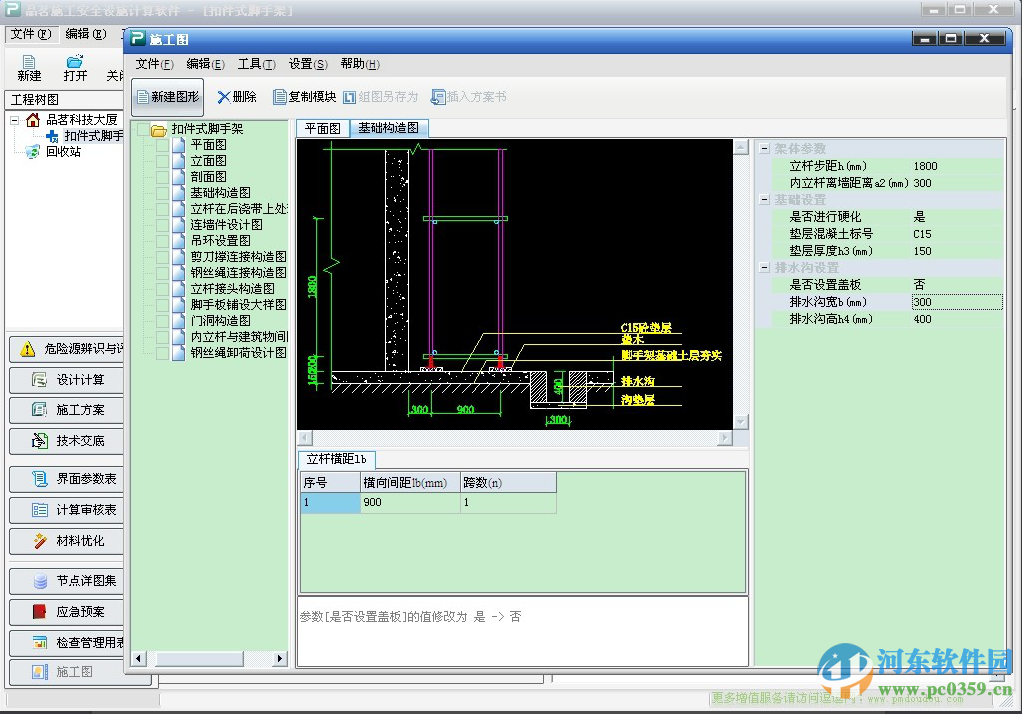Click the 扣件式脚手架 folder icon

[x=159, y=129]
